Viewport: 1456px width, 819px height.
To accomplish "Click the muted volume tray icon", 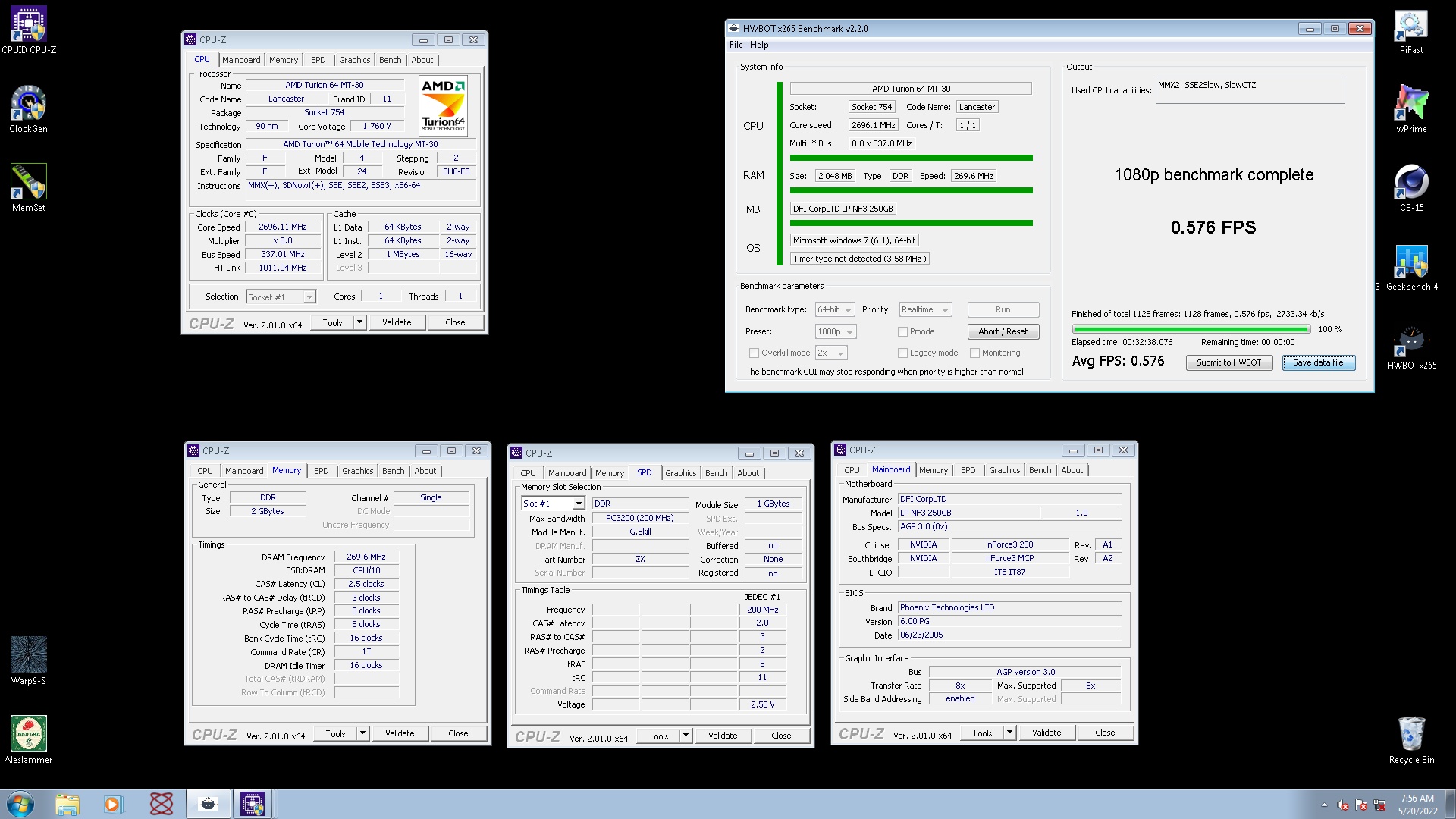I will click(1343, 805).
